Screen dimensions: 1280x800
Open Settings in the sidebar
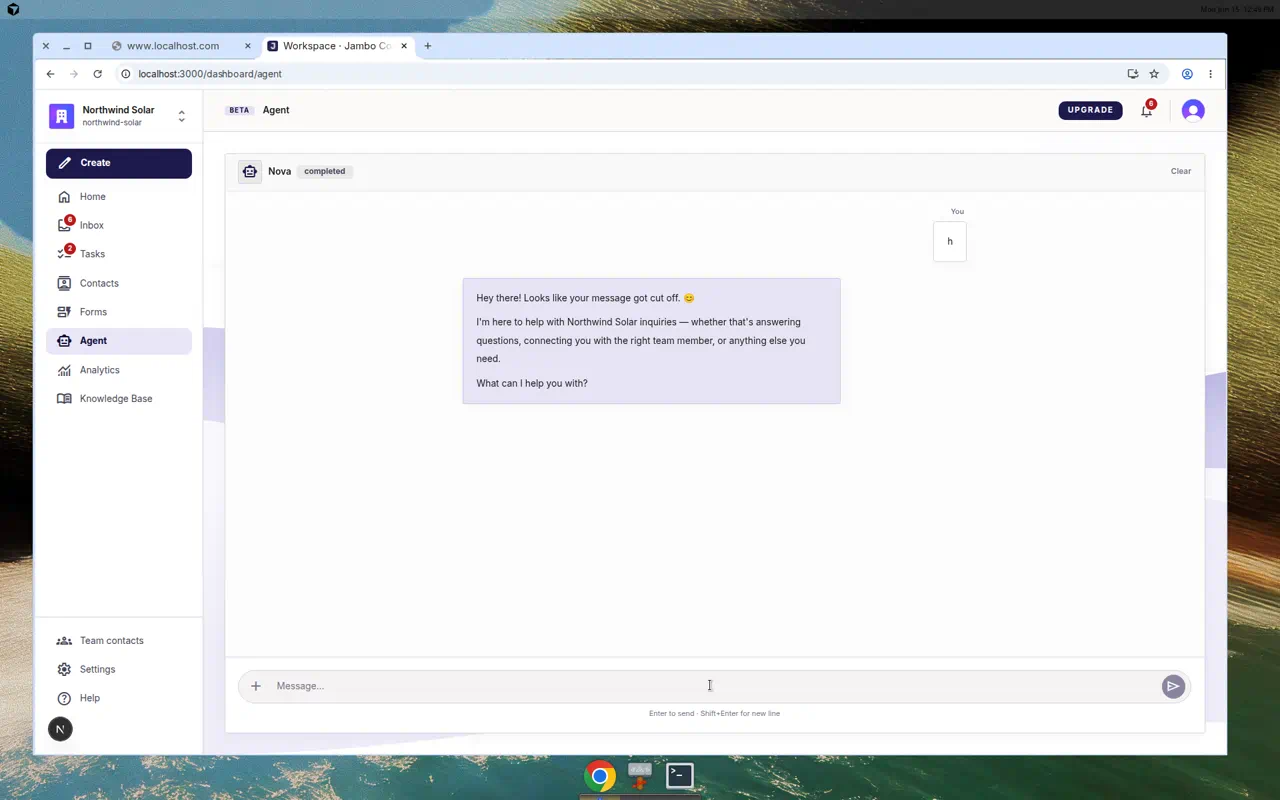click(x=119, y=669)
